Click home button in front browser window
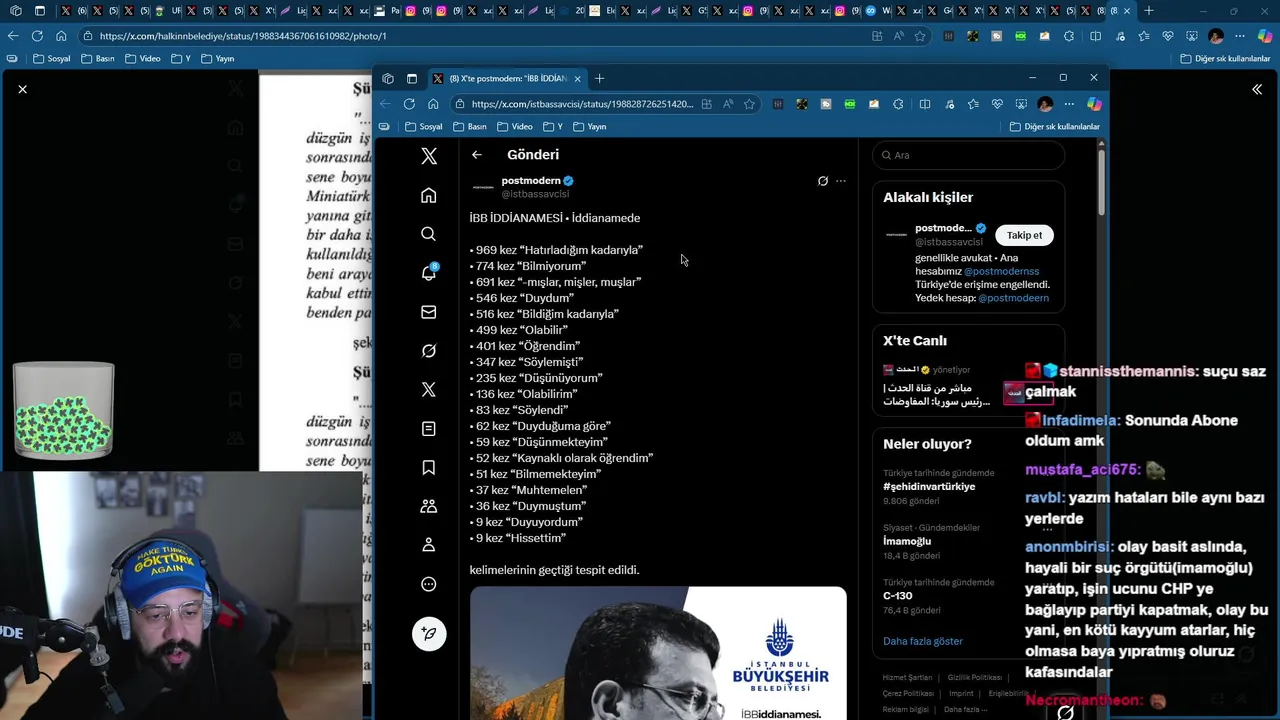This screenshot has height=720, width=1280. click(x=433, y=104)
